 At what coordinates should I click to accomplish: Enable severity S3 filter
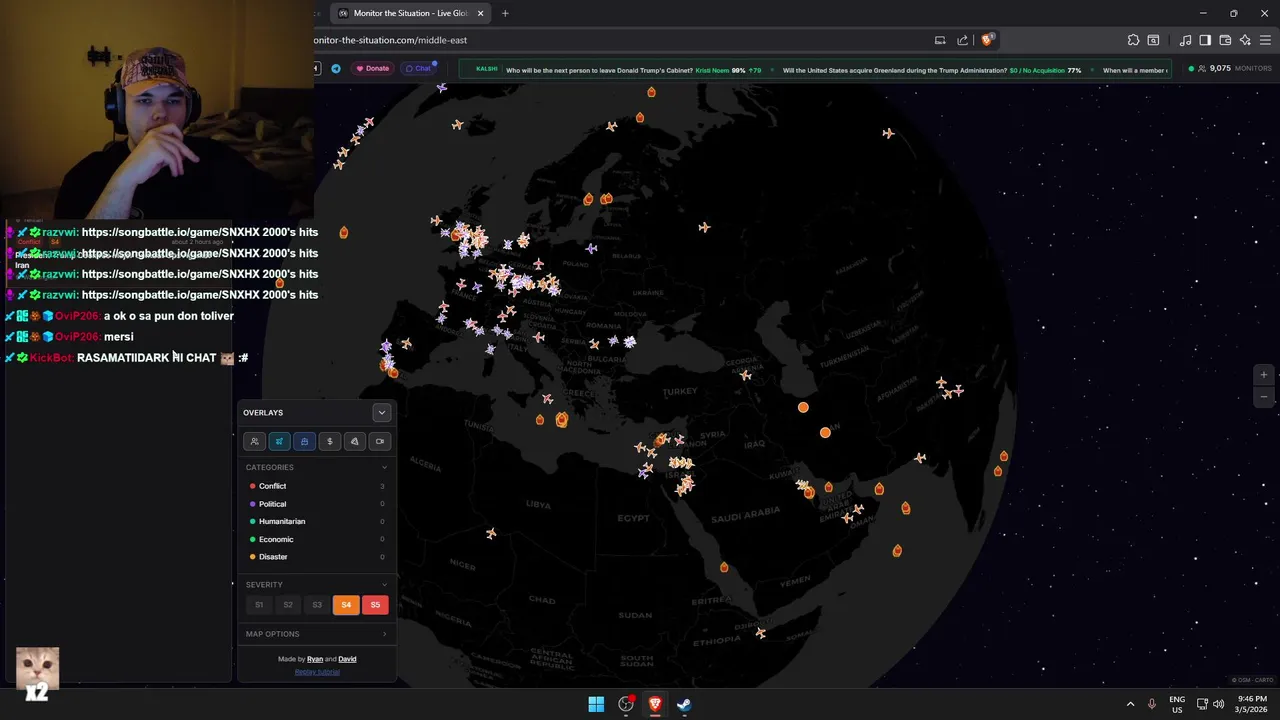[317, 604]
